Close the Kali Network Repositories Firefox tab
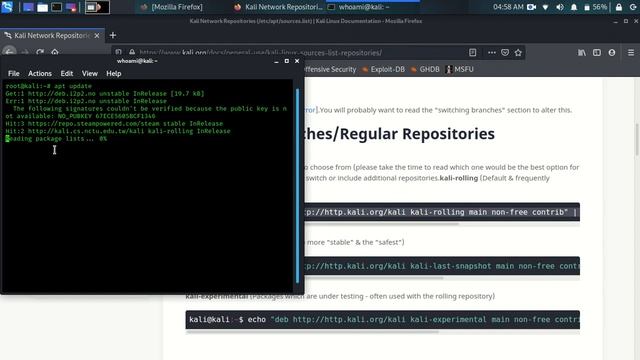The height and width of the screenshot is (360, 640). coord(97,36)
